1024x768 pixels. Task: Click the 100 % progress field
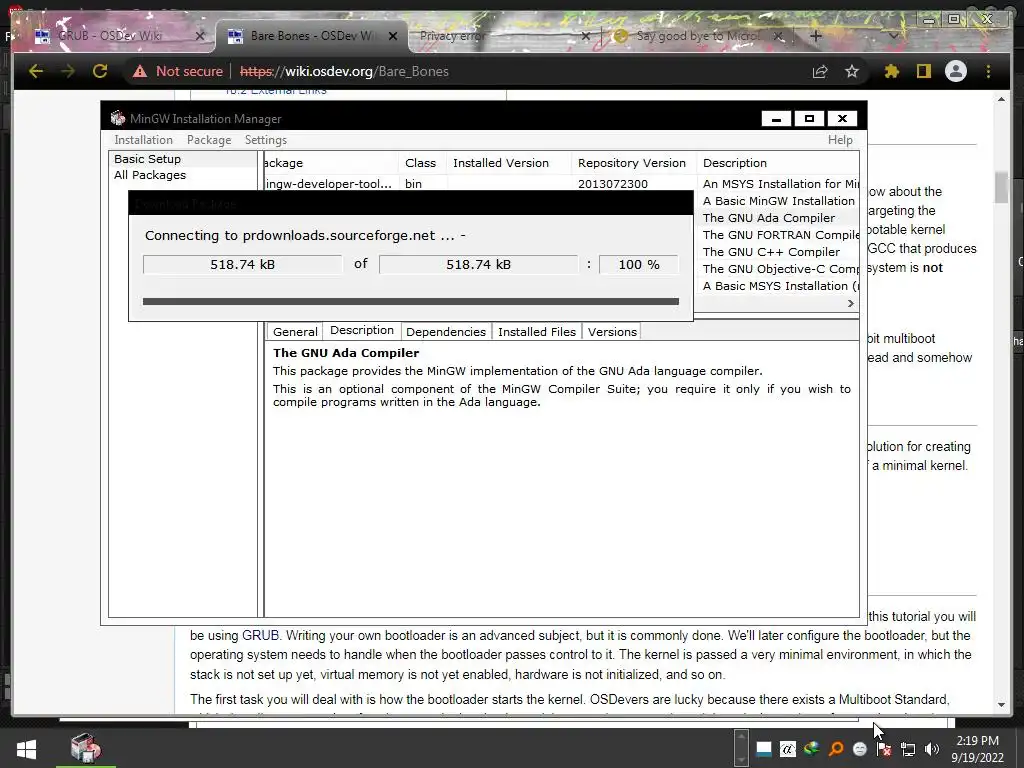[639, 264]
